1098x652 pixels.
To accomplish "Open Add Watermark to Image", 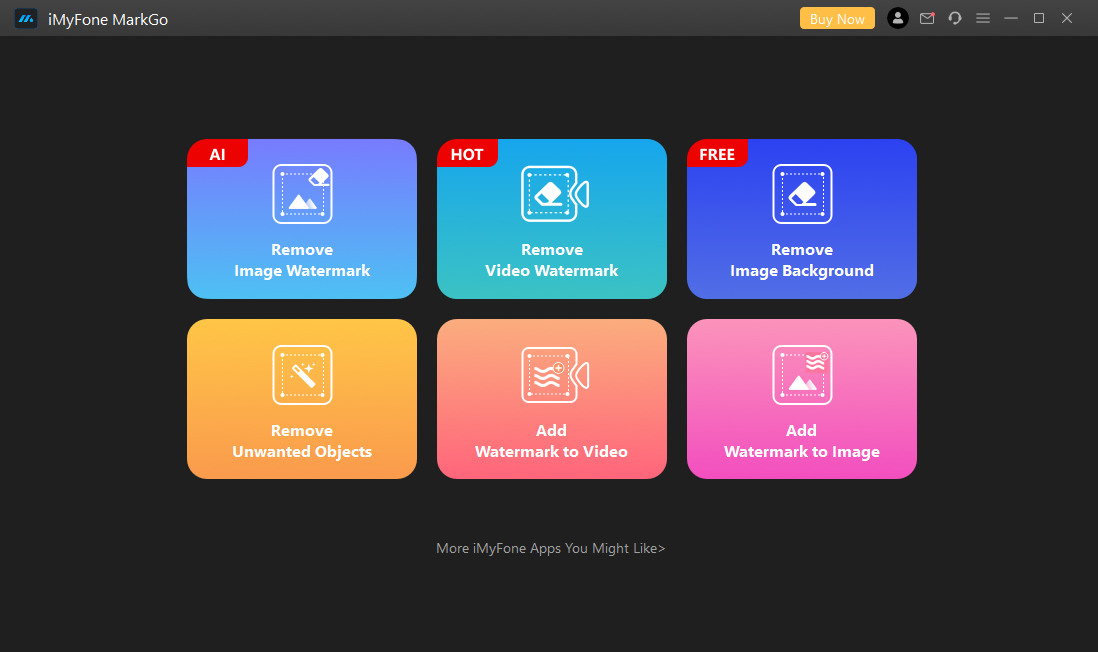I will click(x=801, y=399).
